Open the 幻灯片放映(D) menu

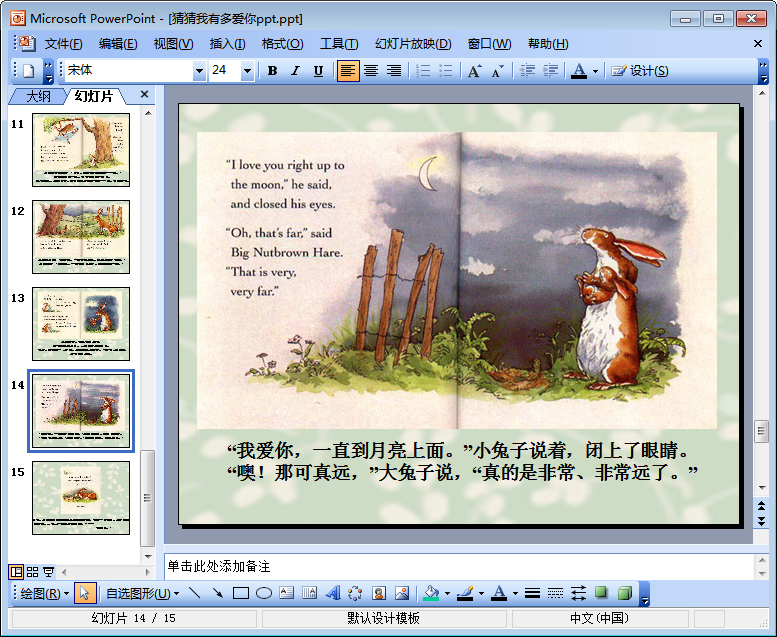point(413,44)
